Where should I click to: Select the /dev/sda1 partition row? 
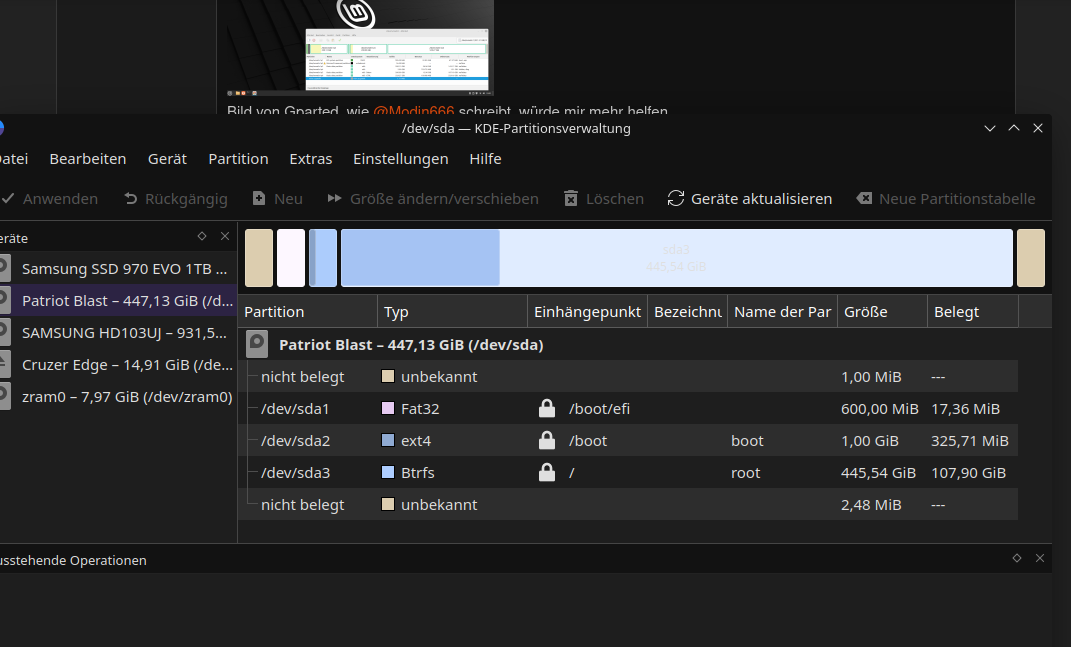click(628, 409)
